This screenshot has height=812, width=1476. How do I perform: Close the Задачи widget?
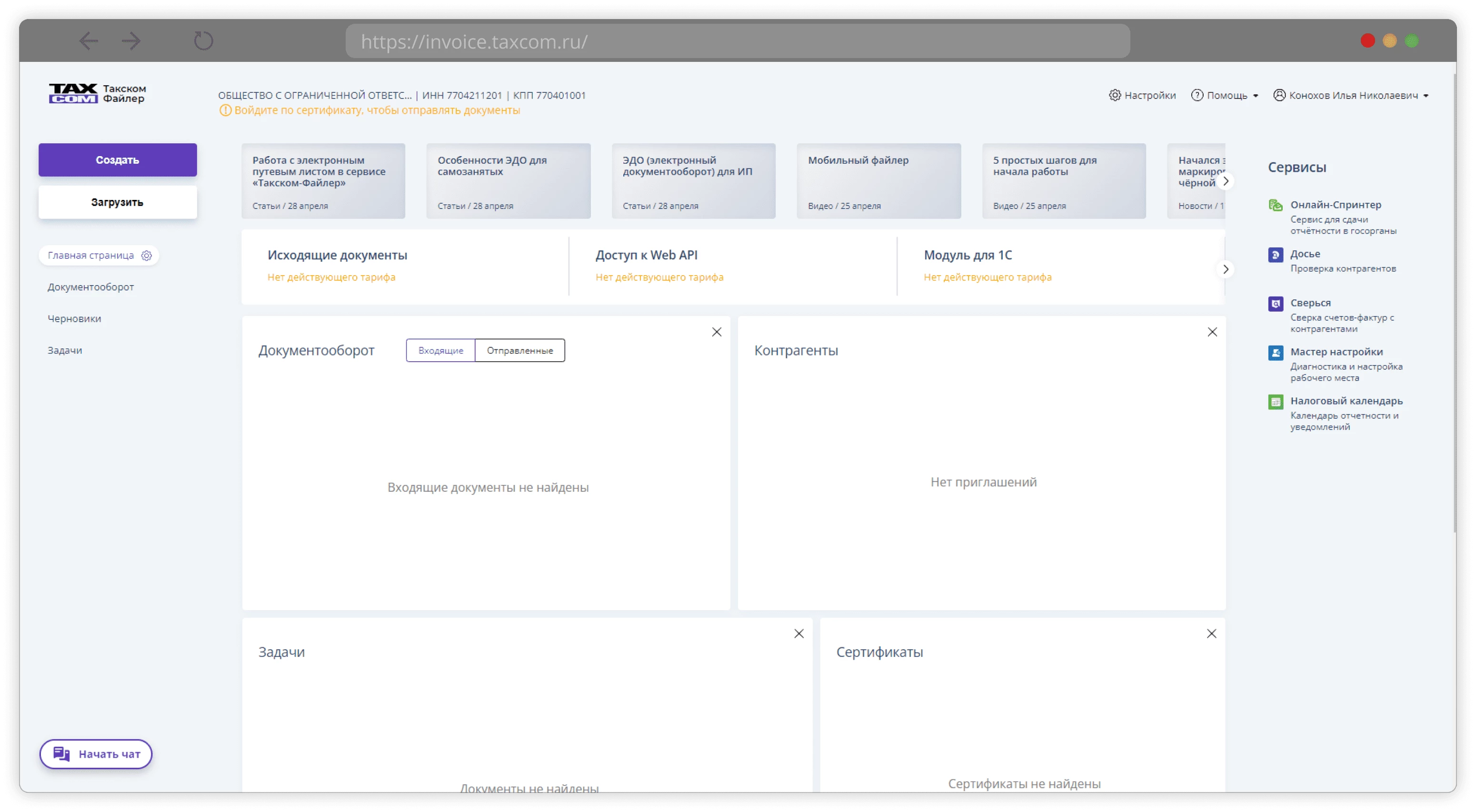(x=799, y=634)
